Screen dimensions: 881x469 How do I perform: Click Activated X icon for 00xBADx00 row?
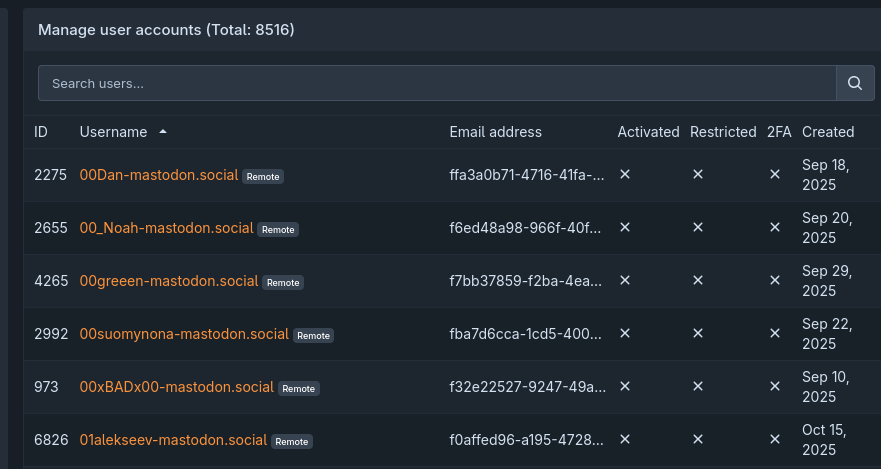pyautogui.click(x=625, y=386)
